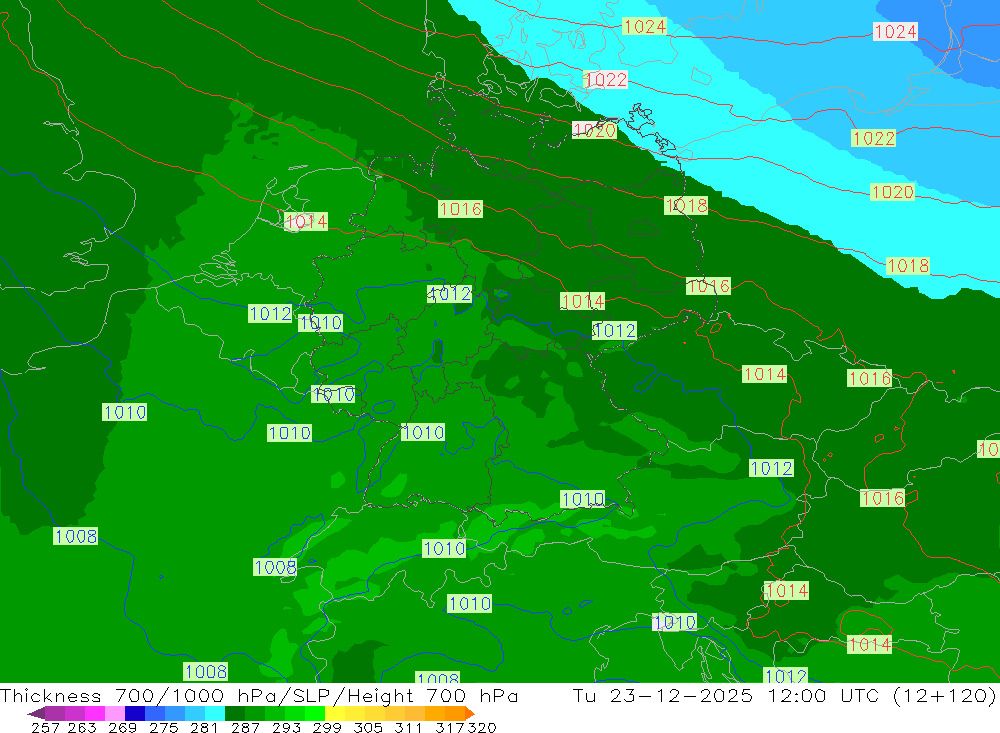Select the cyan legend color swatch
The image size is (1000, 733).
(215, 713)
